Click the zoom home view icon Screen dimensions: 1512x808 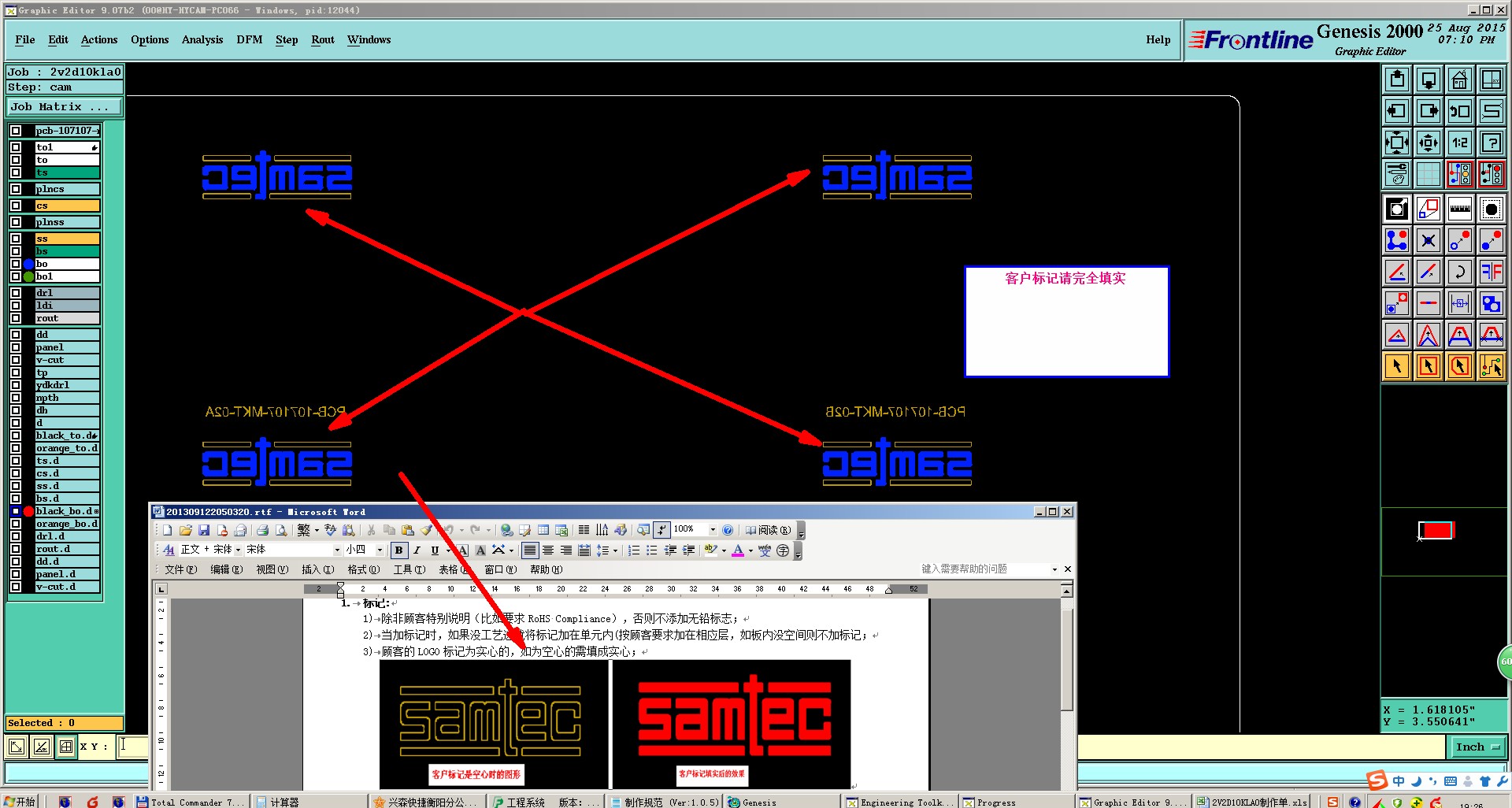click(x=1459, y=80)
